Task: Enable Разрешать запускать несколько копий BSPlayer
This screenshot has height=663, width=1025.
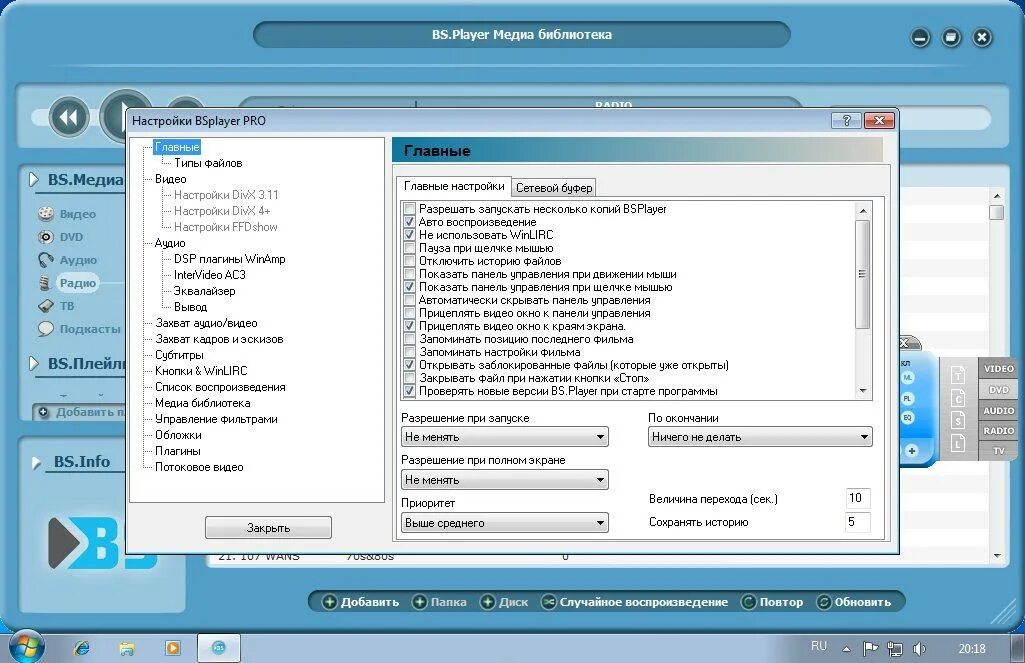Action: coord(409,209)
